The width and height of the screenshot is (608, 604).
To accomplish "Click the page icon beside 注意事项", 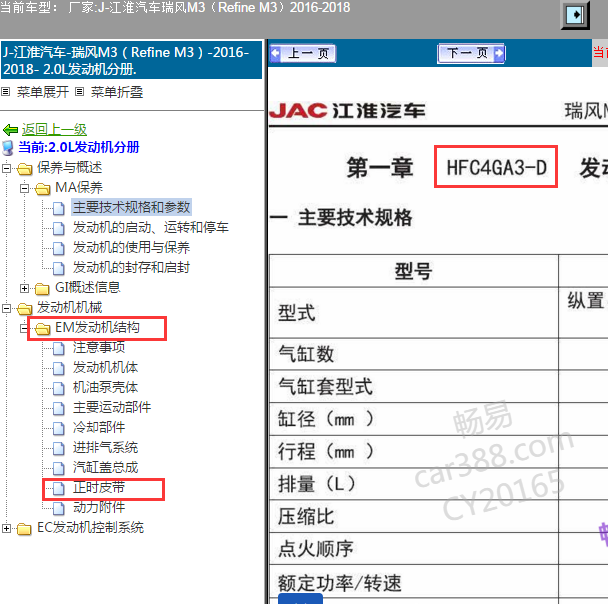I will (x=59, y=349).
